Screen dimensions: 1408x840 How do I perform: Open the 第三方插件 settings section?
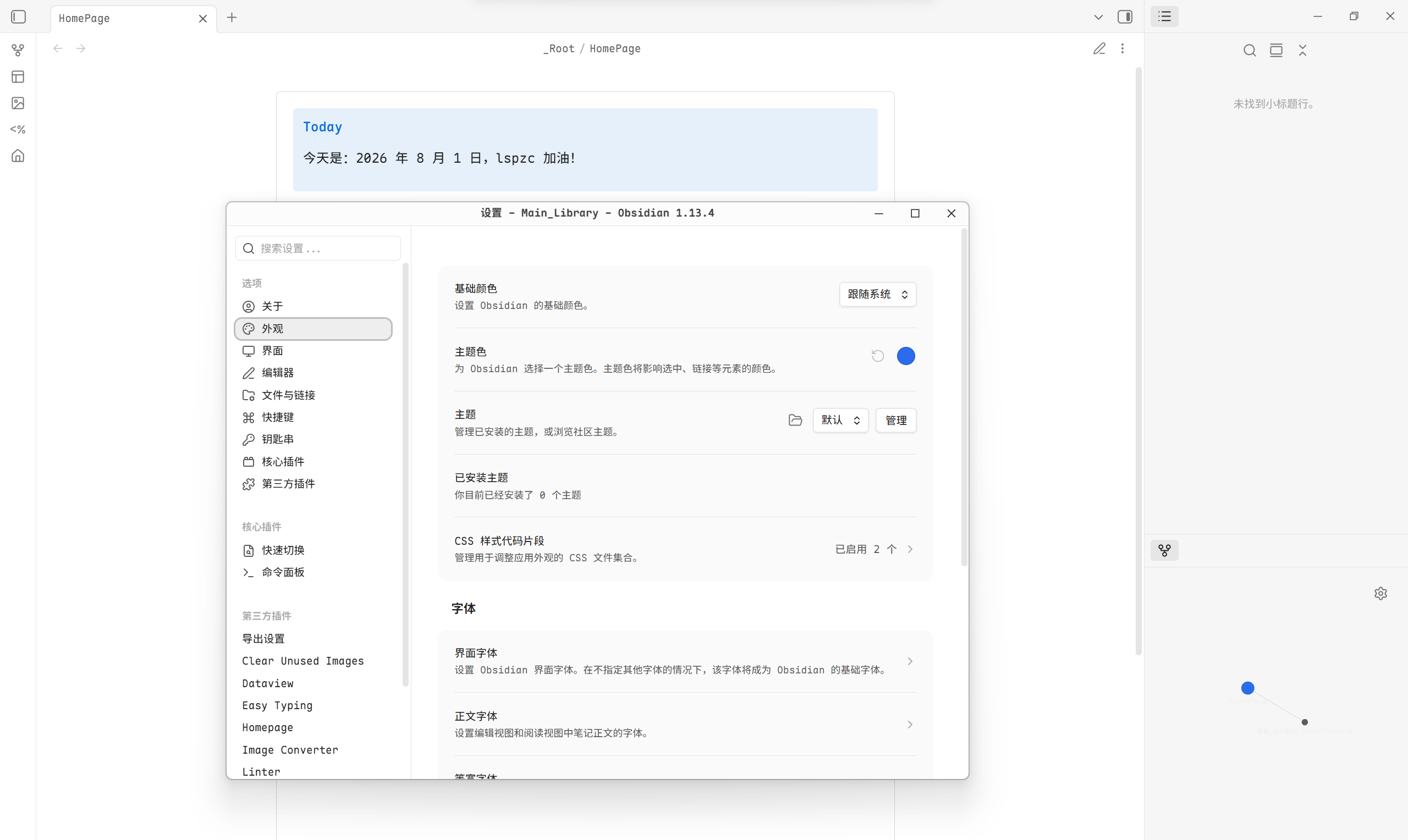(313, 484)
